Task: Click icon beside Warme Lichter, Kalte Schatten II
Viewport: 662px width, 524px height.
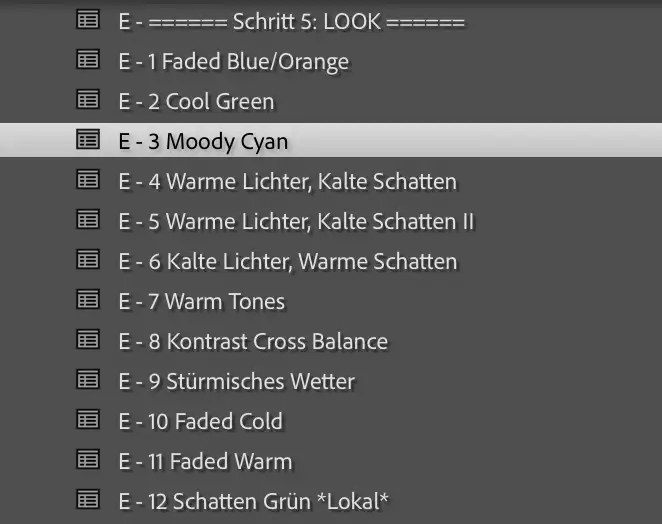Action: click(88, 219)
